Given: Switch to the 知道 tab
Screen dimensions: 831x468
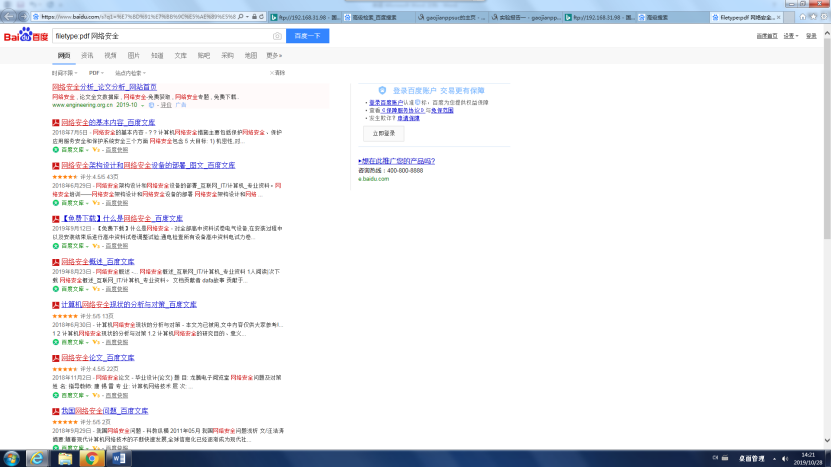Looking at the screenshot, I should 157,56.
